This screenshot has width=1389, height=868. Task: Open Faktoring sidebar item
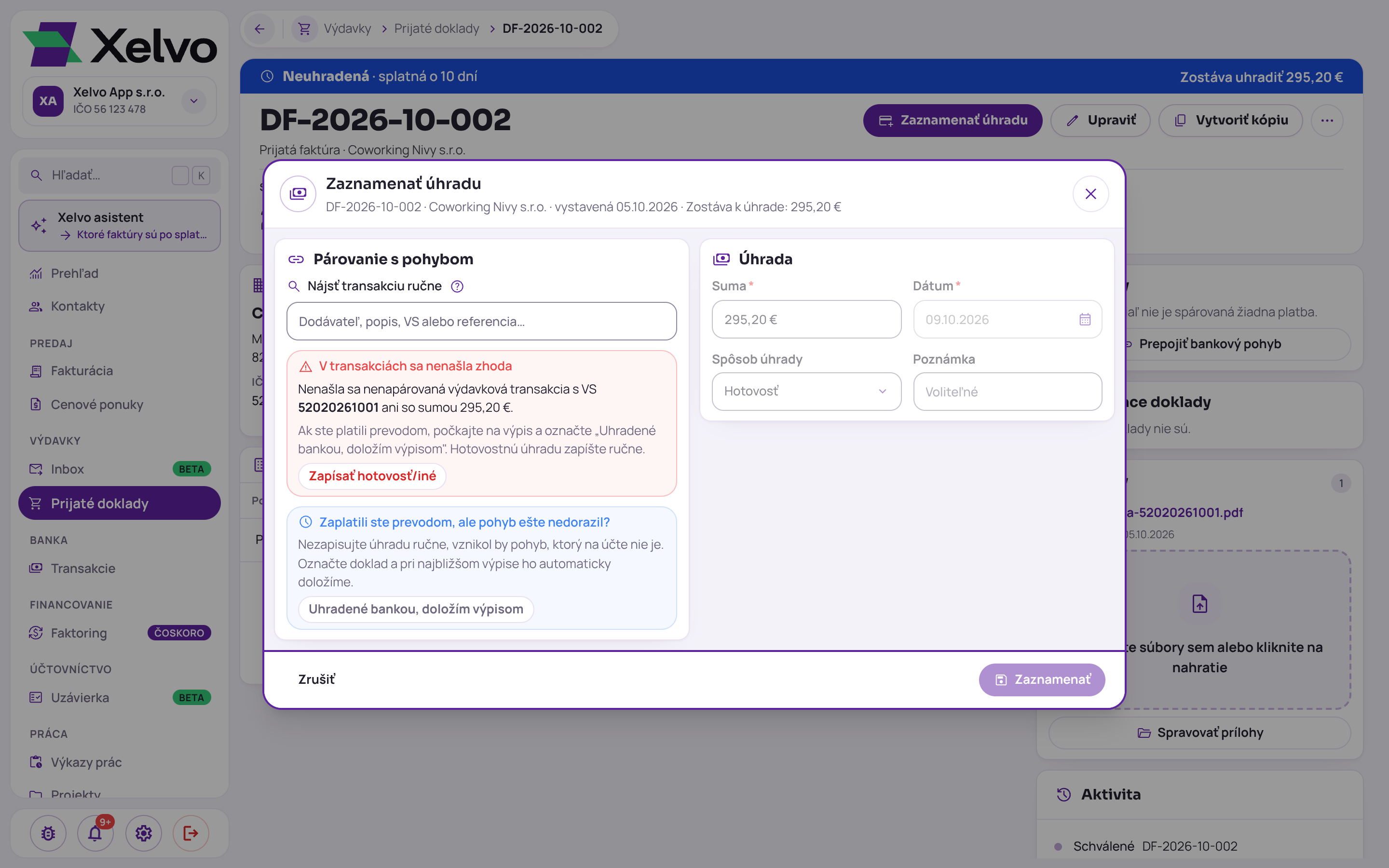[x=120, y=633]
